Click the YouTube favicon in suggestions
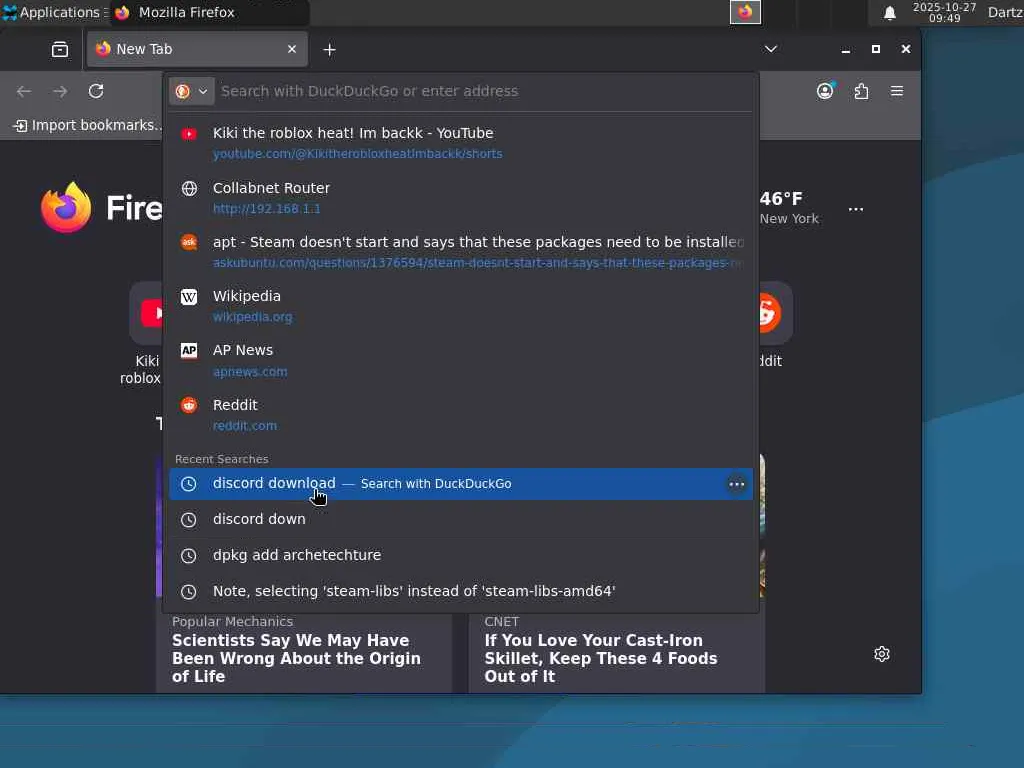The height and width of the screenshot is (768, 1024). pyautogui.click(x=189, y=134)
